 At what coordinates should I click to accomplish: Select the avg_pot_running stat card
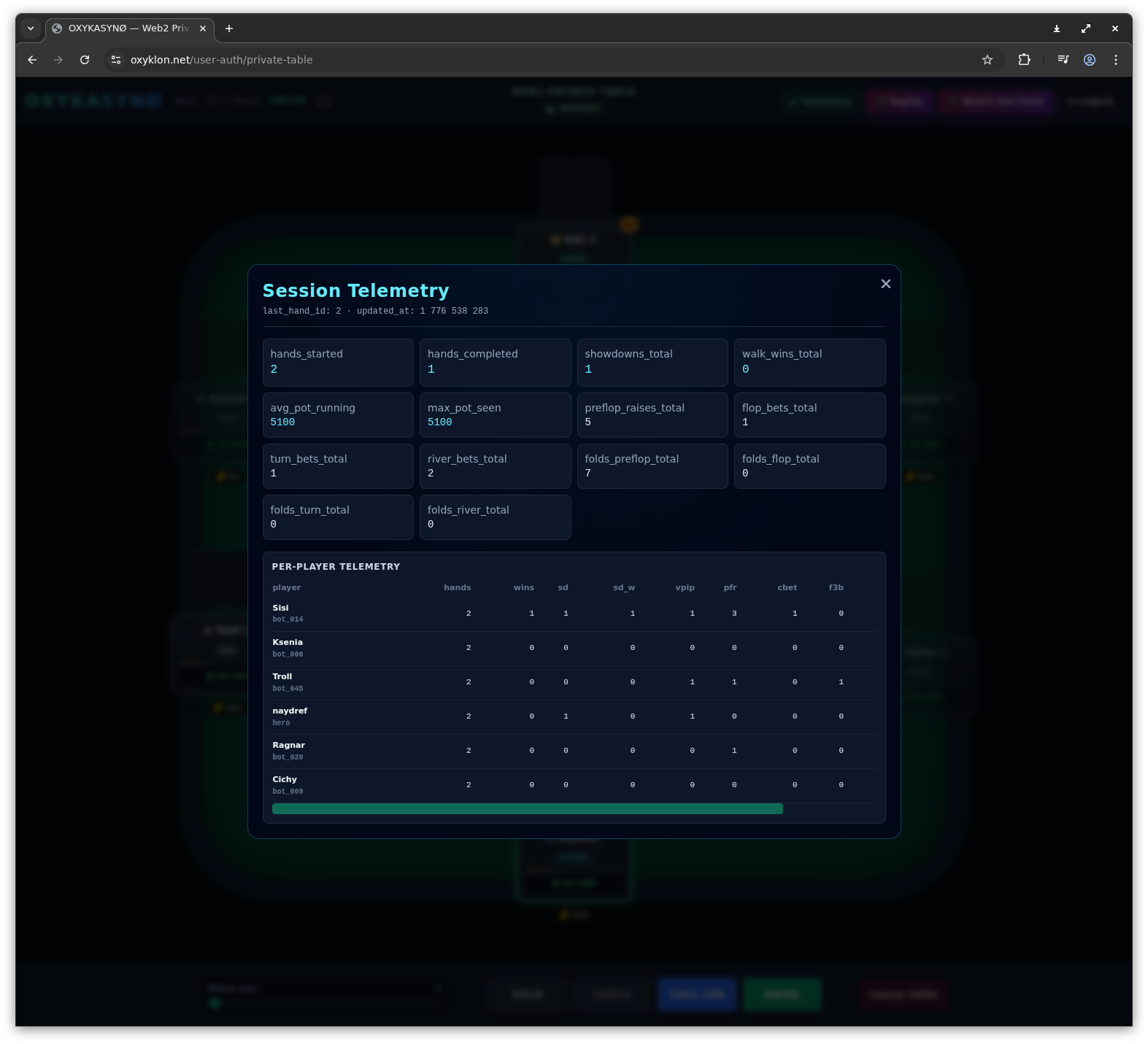(338, 415)
